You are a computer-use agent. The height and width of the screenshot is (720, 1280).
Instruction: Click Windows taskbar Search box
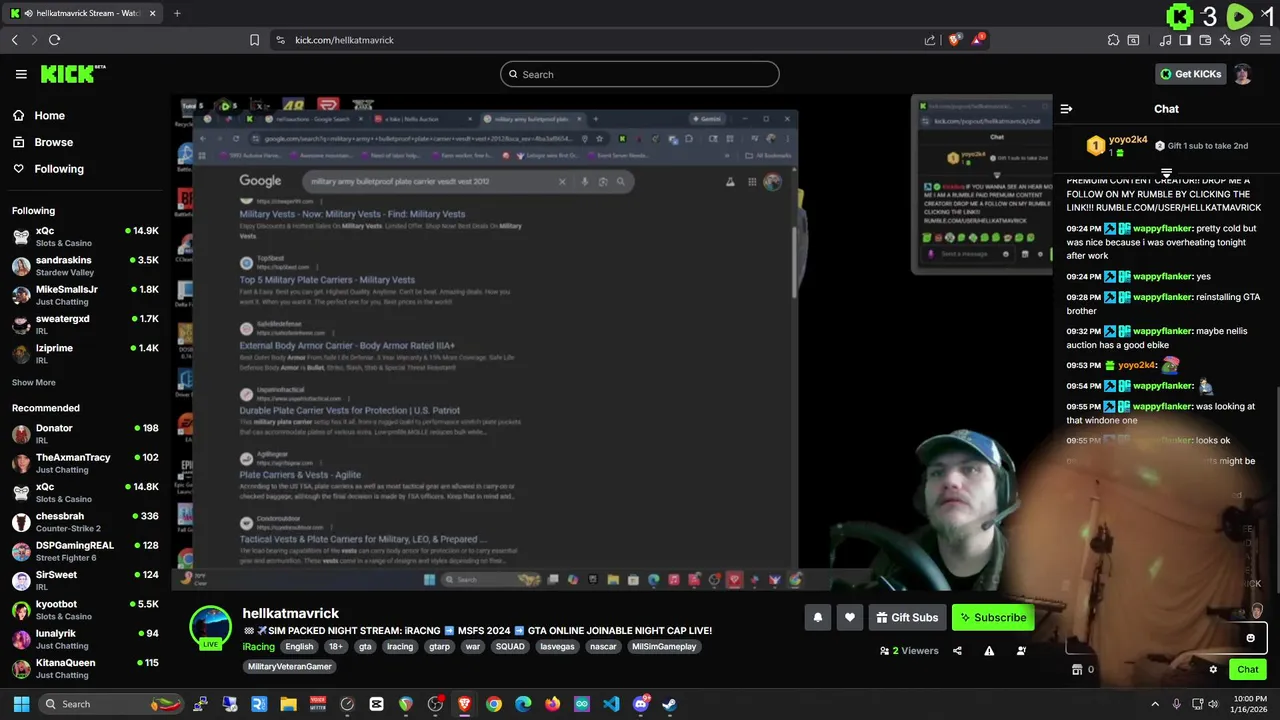click(112, 704)
